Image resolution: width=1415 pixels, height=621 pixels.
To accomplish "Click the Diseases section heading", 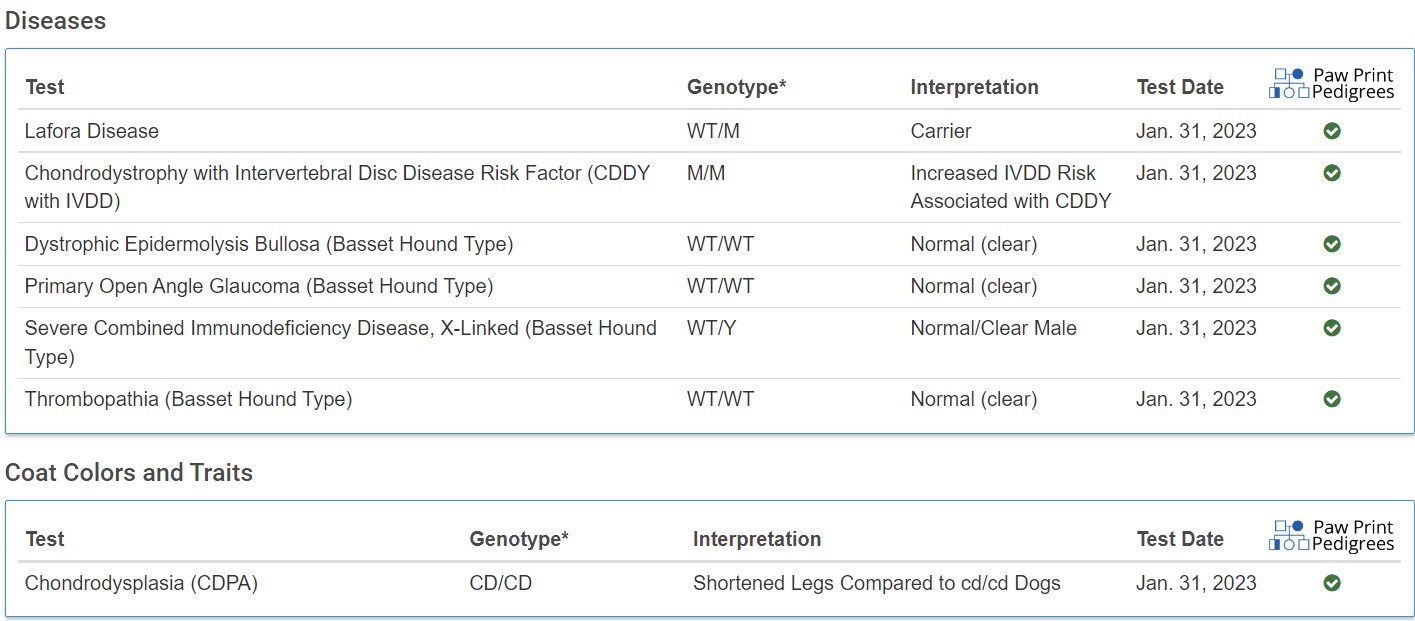I will [56, 21].
